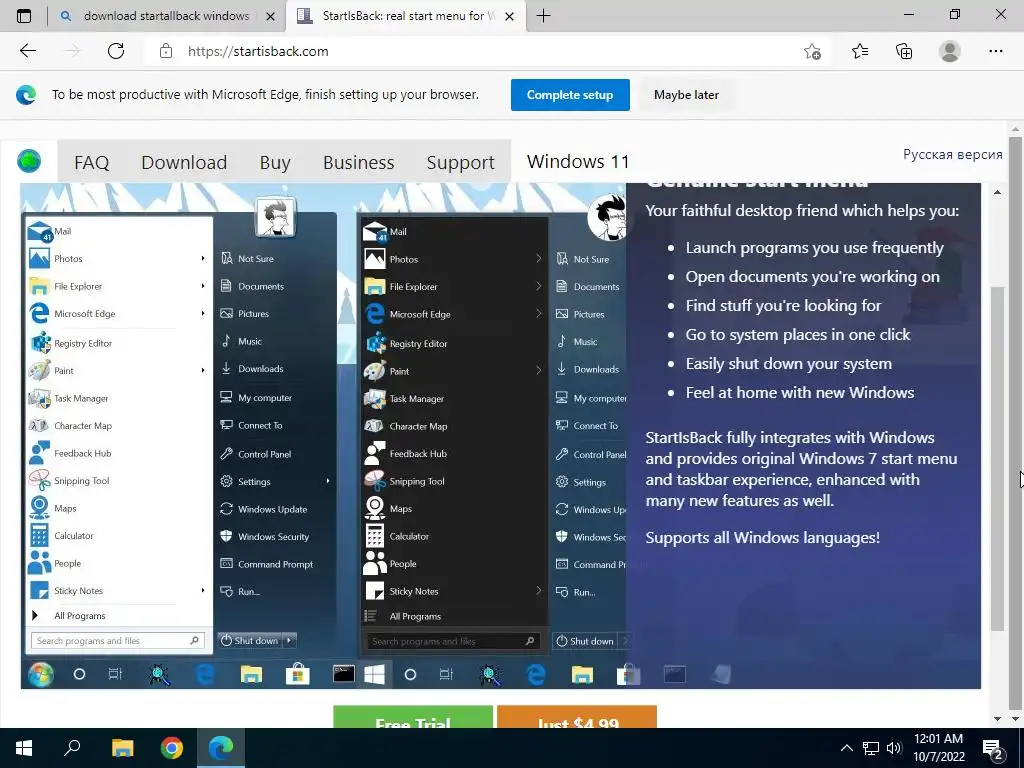This screenshot has width=1024, height=768.
Task: Click the Edge back arrow
Action: tap(27, 51)
